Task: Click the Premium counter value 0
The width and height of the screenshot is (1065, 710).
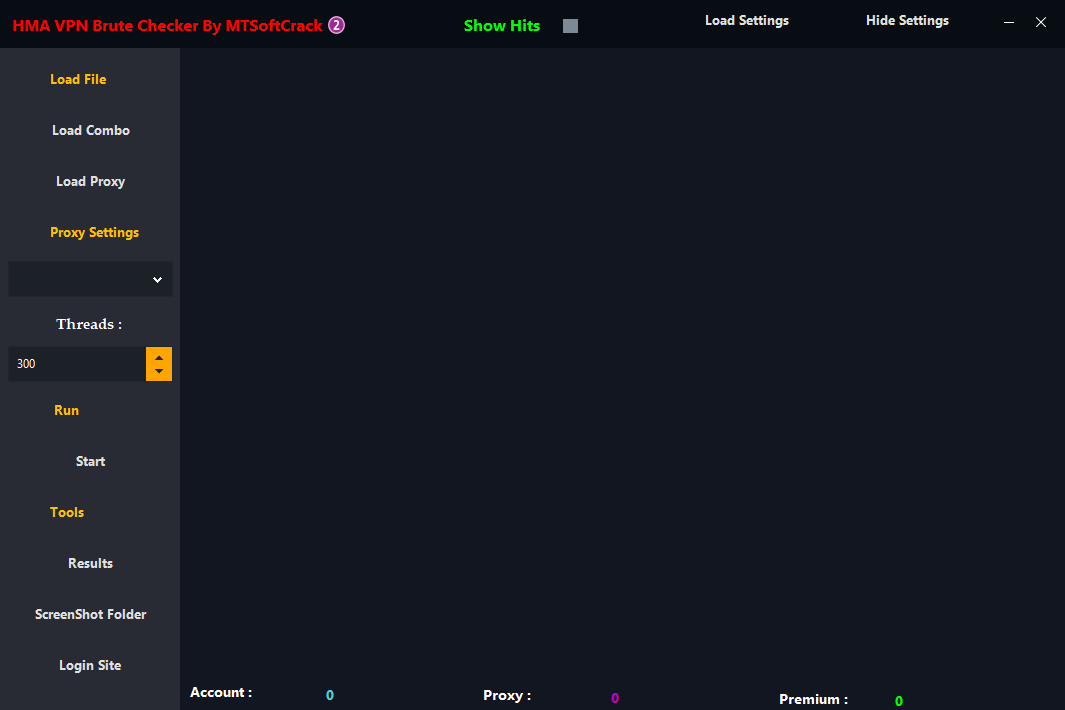Action: (899, 701)
